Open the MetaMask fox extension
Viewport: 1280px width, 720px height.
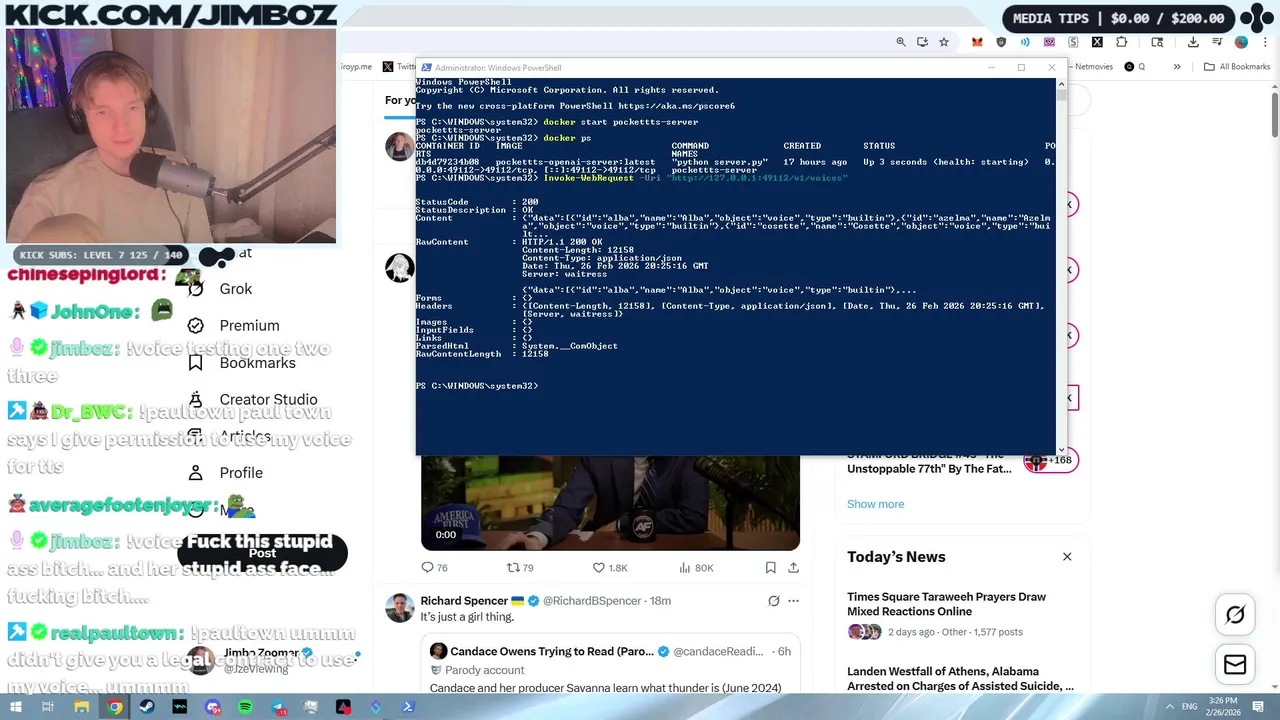click(x=977, y=42)
